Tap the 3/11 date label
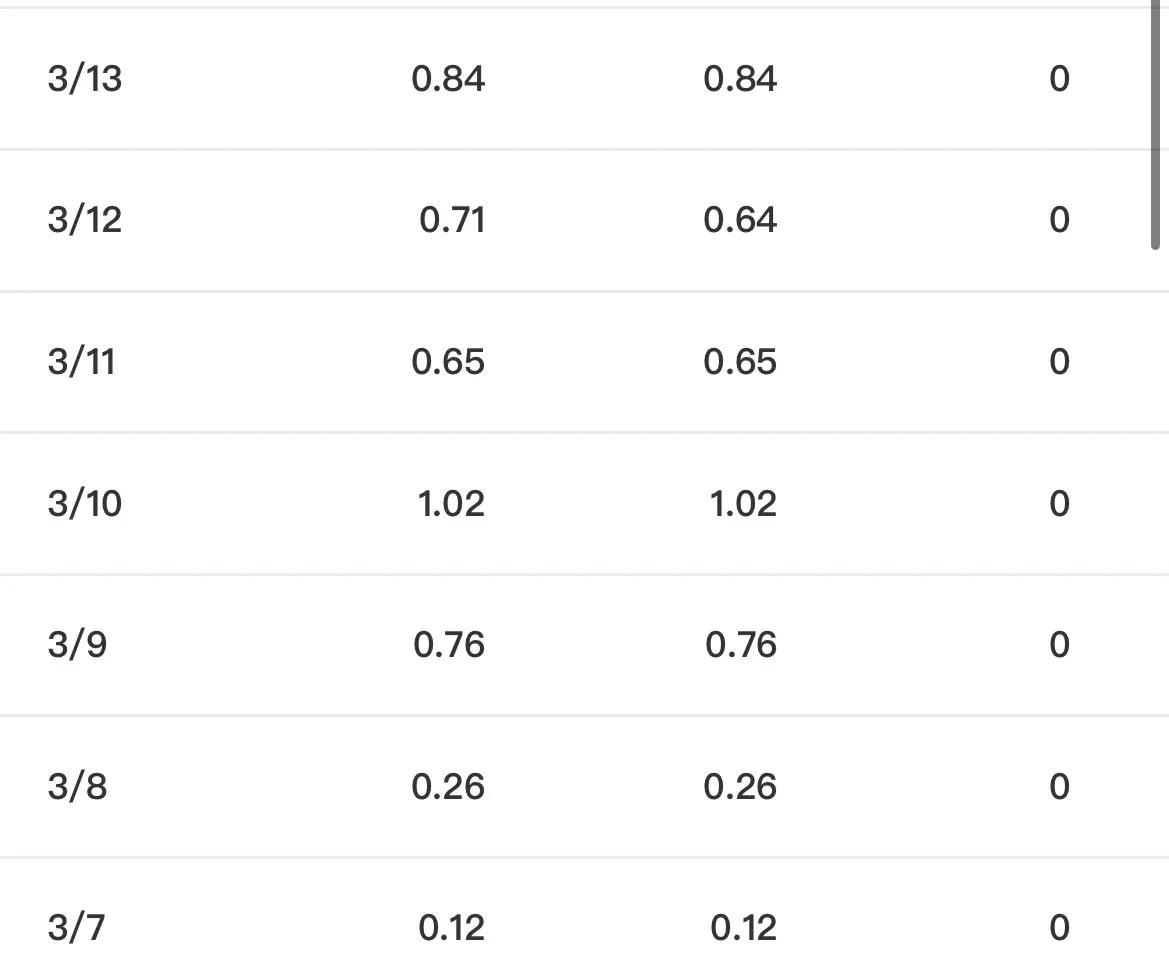1169x973 pixels. tap(82, 362)
